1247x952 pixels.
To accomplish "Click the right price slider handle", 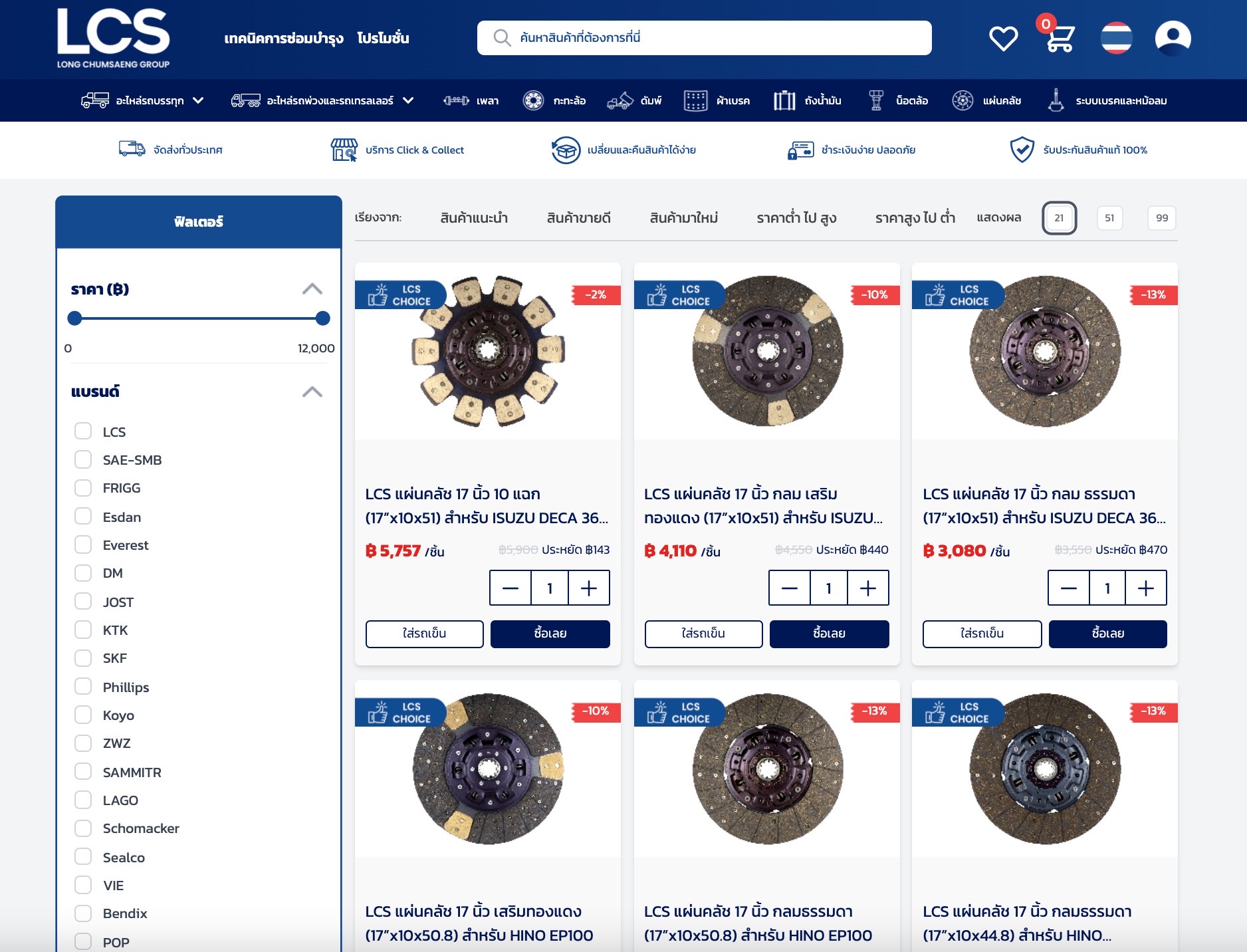I will [x=323, y=318].
